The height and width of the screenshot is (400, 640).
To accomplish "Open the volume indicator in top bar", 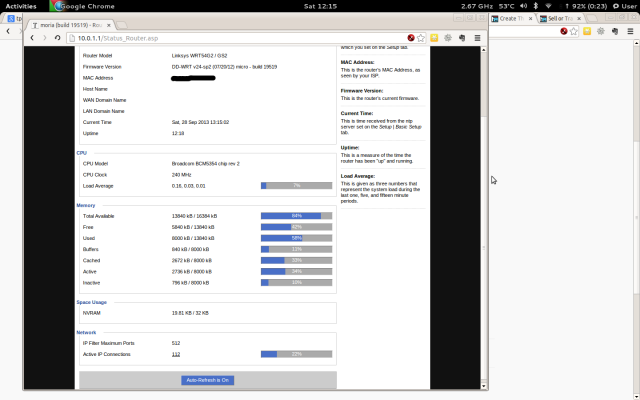I will point(524,6).
